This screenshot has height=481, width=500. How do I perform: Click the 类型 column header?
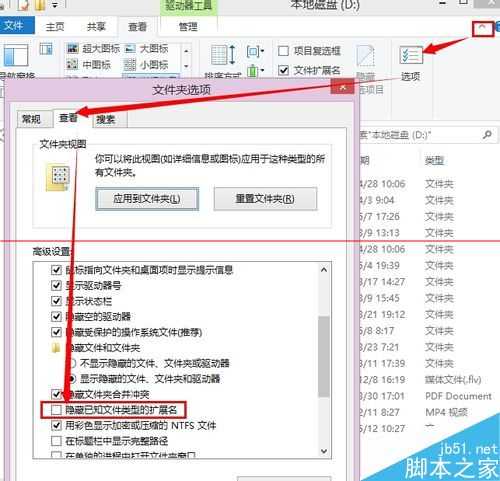click(435, 161)
